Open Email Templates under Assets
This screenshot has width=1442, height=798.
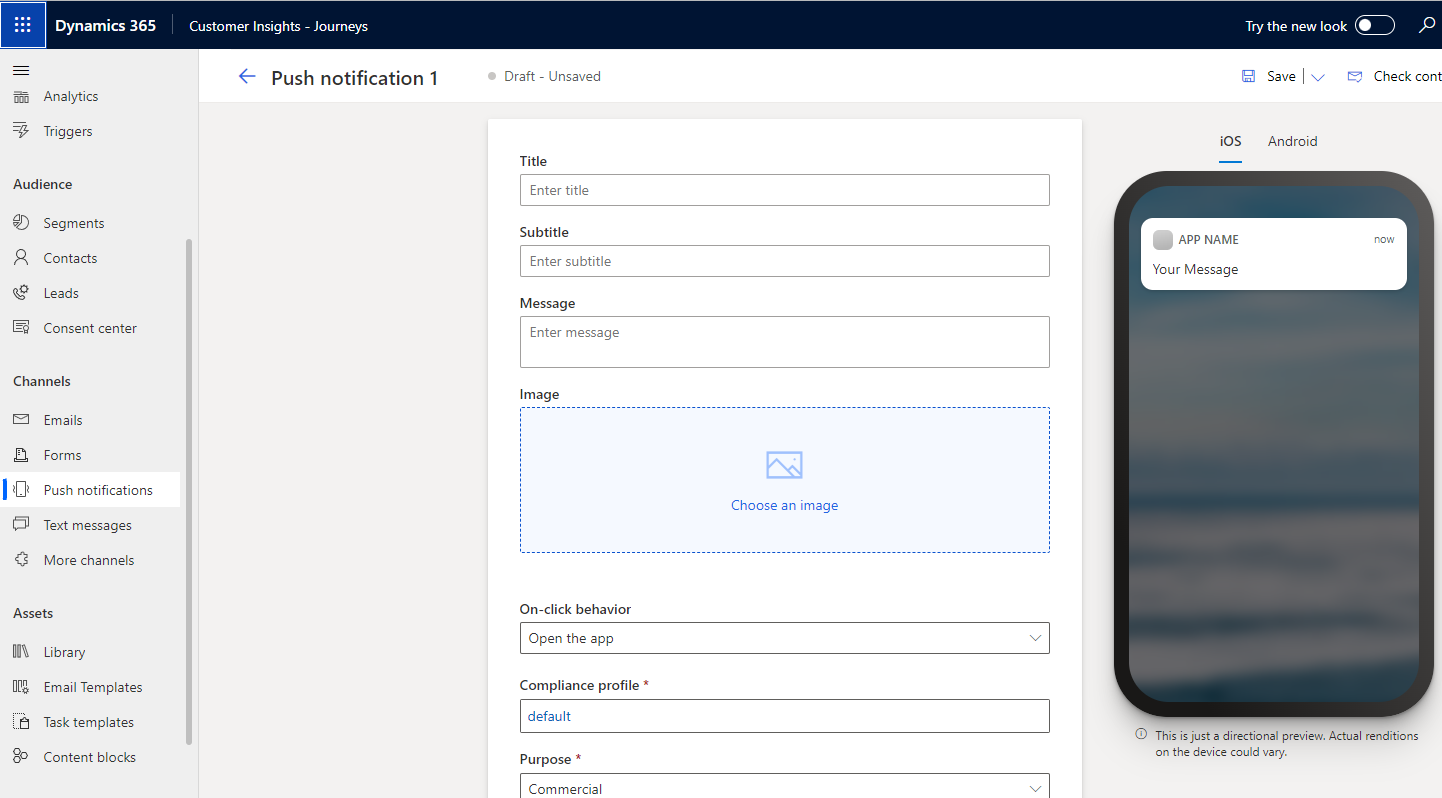(92, 687)
